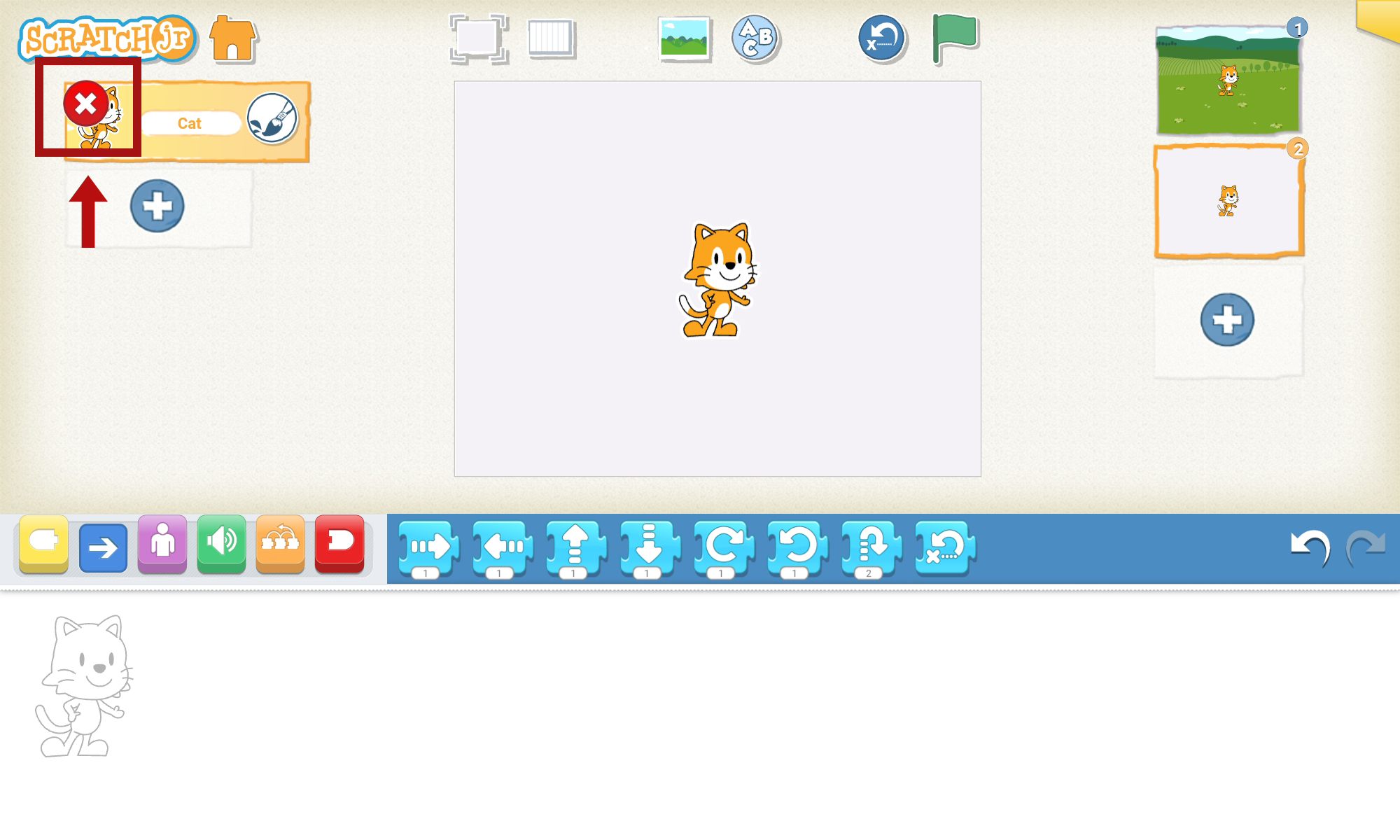Open the purple looks blocks category
Viewport: 1400px width, 840px height.
coord(162,545)
